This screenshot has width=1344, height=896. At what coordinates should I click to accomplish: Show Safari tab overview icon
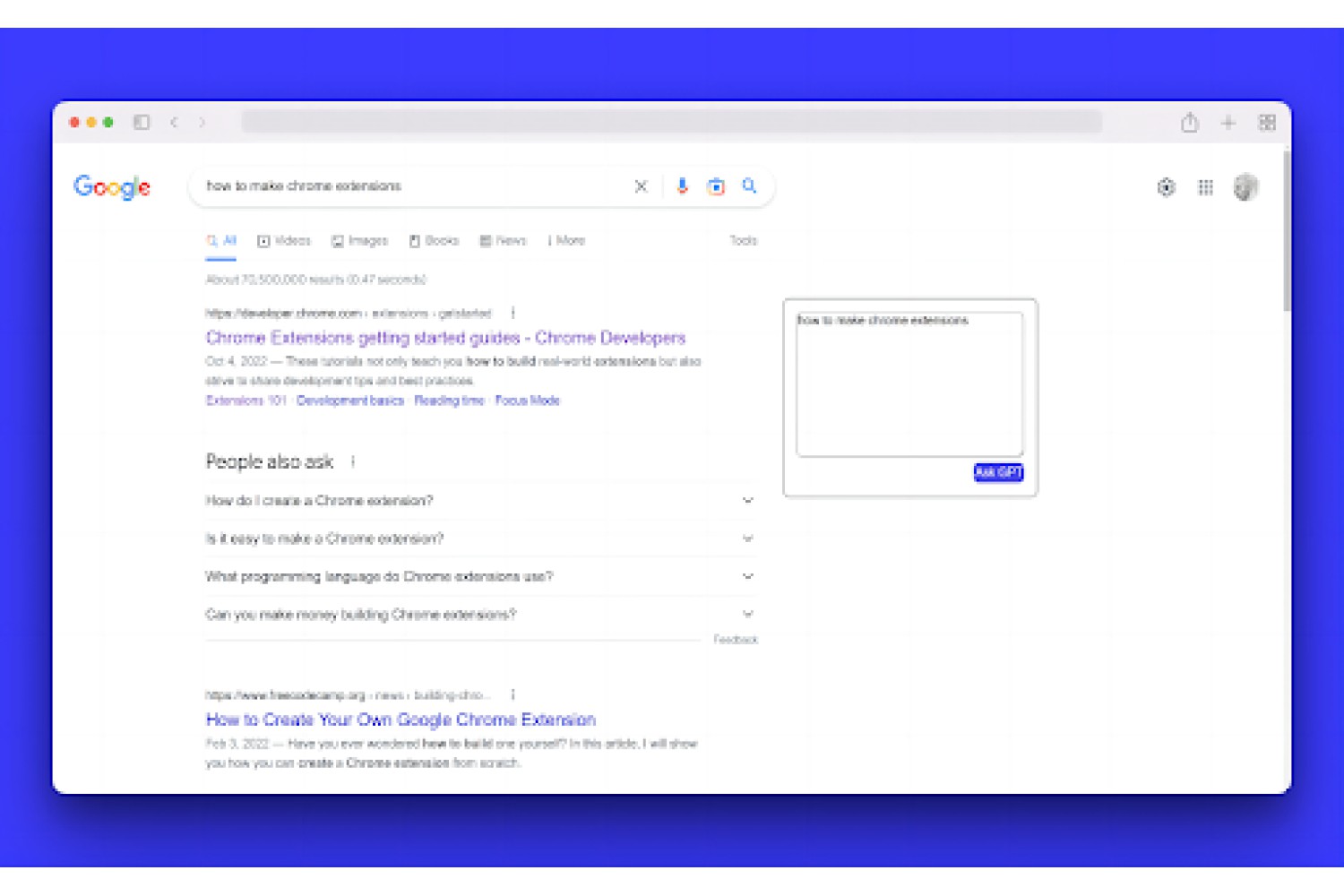1267,122
